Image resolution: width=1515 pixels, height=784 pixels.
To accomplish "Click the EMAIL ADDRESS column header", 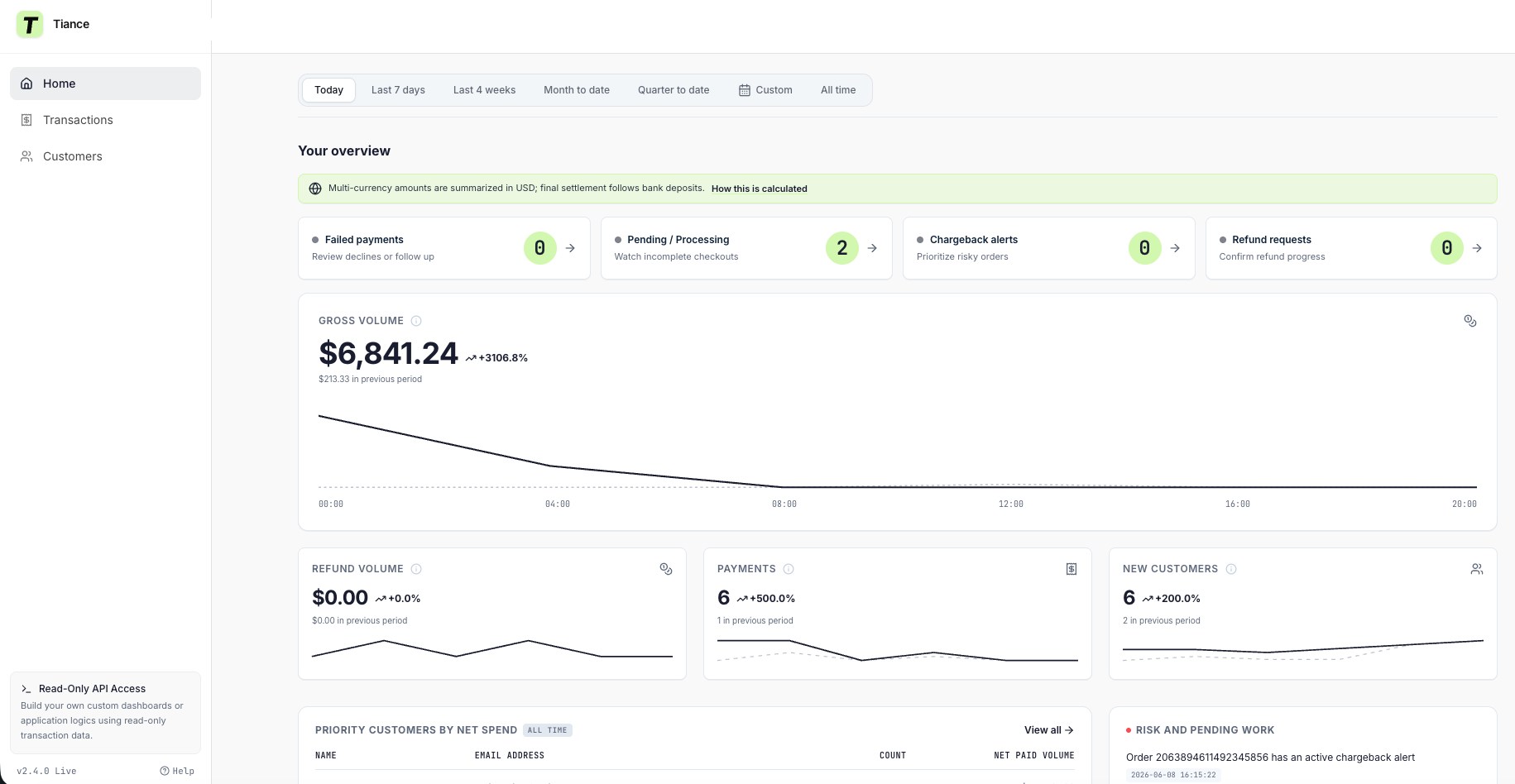I will pos(510,756).
